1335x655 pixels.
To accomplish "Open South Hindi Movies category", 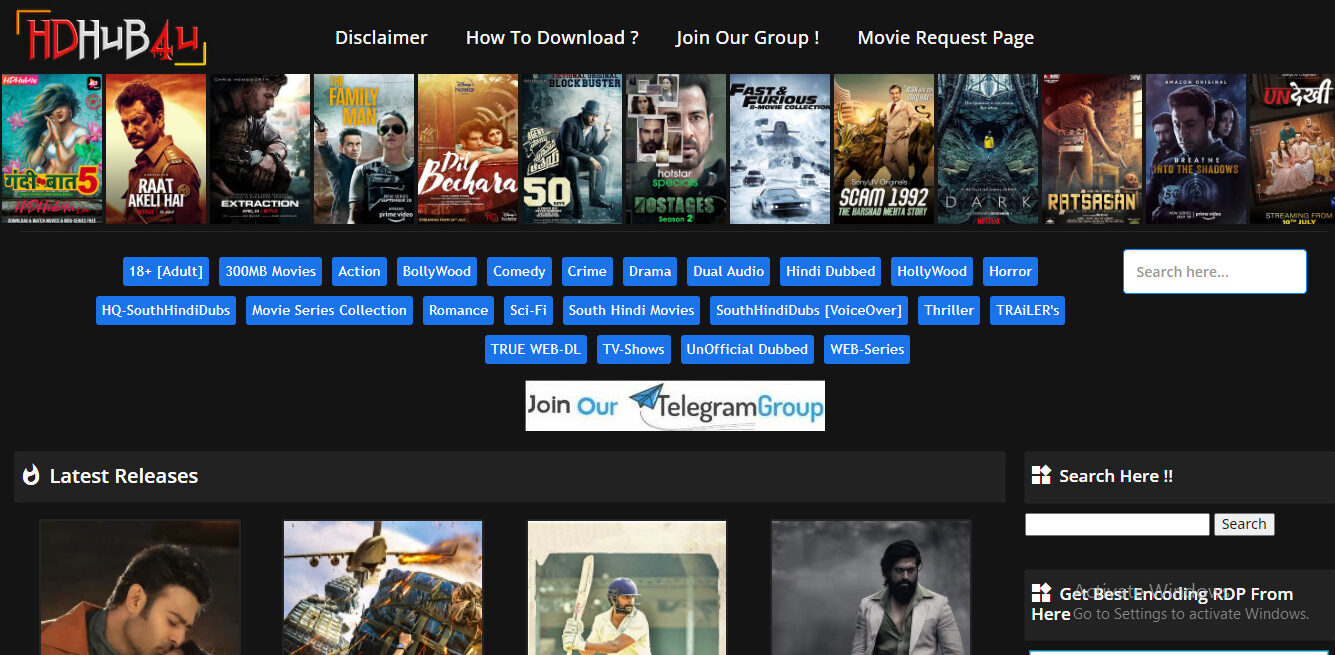I will coord(631,310).
